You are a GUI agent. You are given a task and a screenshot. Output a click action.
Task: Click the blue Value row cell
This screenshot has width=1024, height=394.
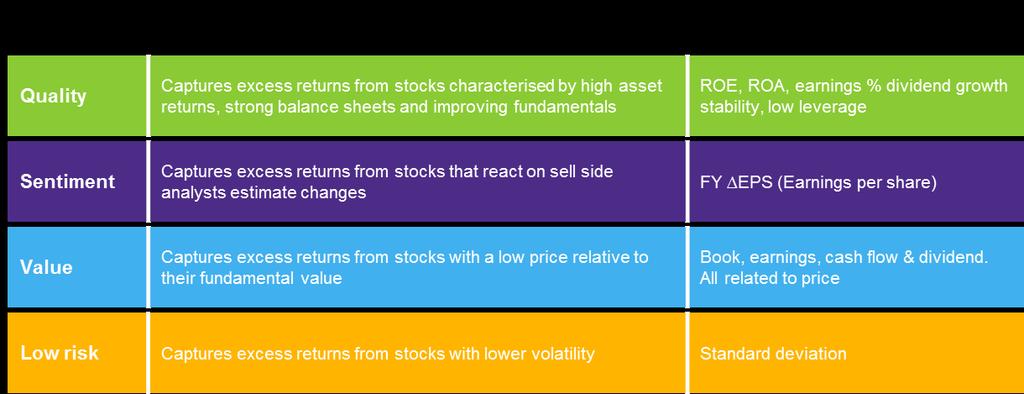[77, 267]
